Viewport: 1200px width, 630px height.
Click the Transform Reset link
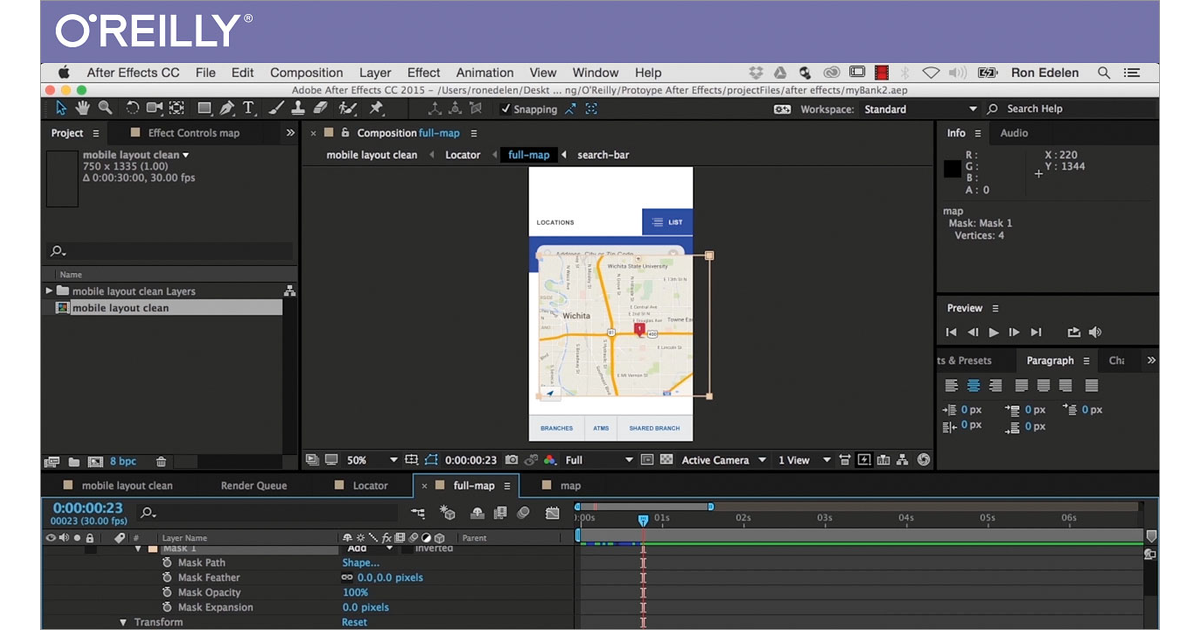click(354, 622)
